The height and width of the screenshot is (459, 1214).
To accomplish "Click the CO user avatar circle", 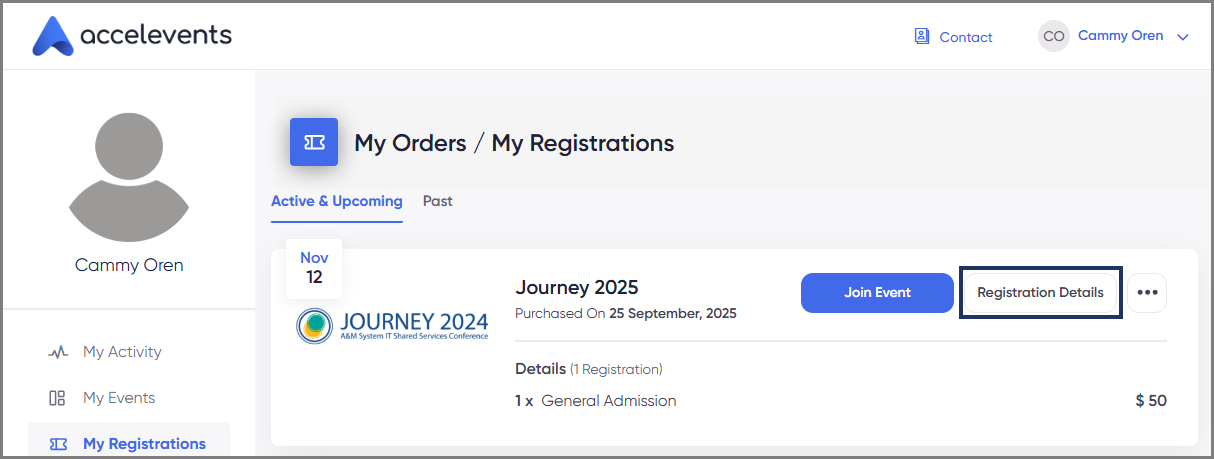I will click(1054, 36).
